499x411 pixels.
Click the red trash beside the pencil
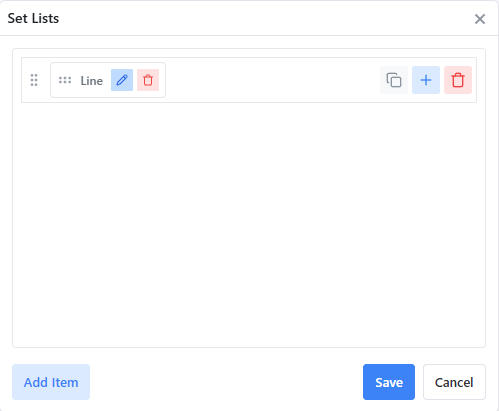click(x=148, y=80)
